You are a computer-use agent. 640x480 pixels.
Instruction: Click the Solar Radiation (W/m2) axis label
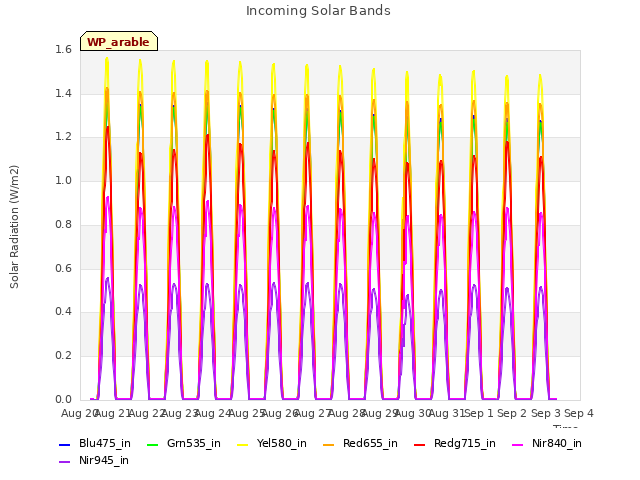(14, 227)
